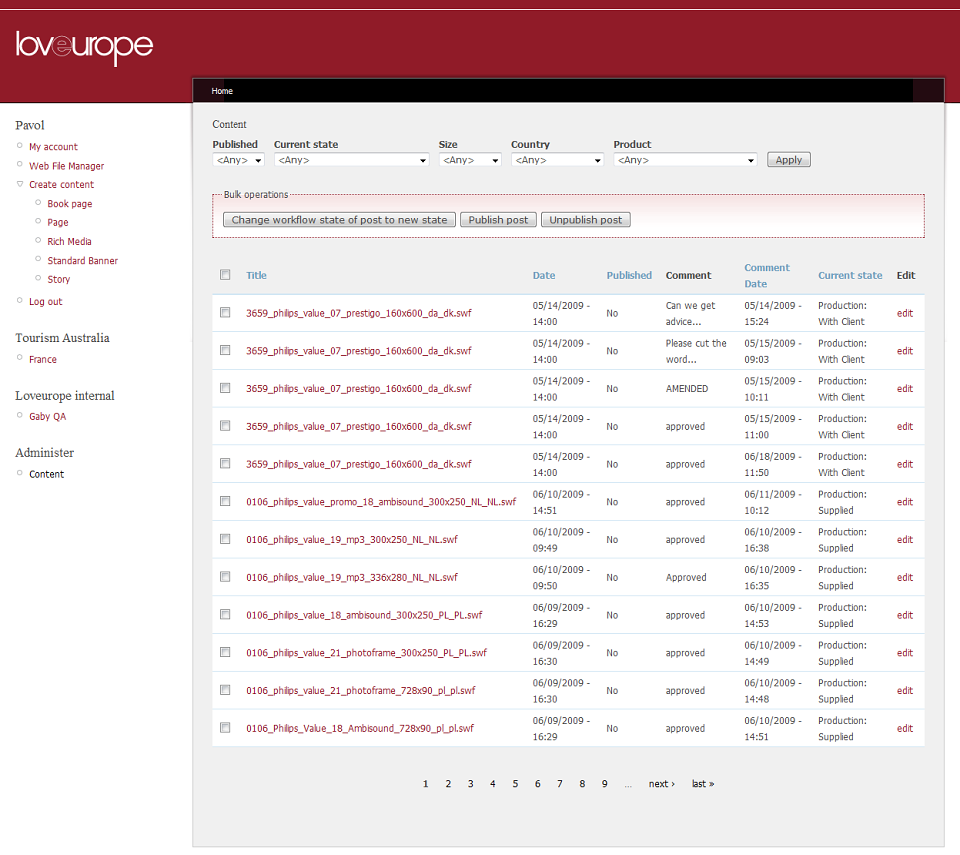Choose Book page under Create content
This screenshot has width=960, height=855.
[x=70, y=204]
